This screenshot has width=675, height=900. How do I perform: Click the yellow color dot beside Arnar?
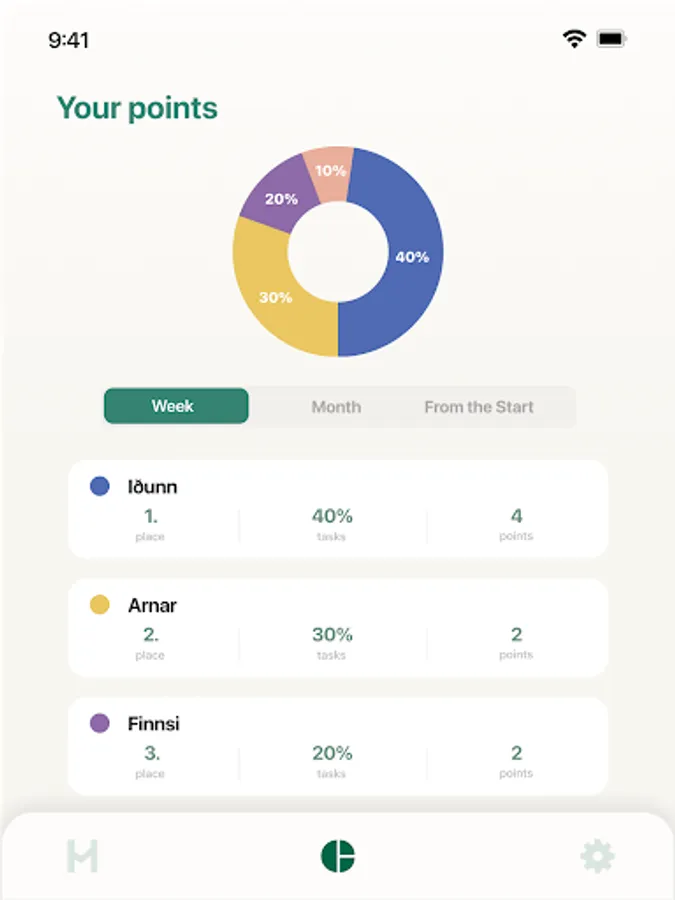pyautogui.click(x=100, y=605)
